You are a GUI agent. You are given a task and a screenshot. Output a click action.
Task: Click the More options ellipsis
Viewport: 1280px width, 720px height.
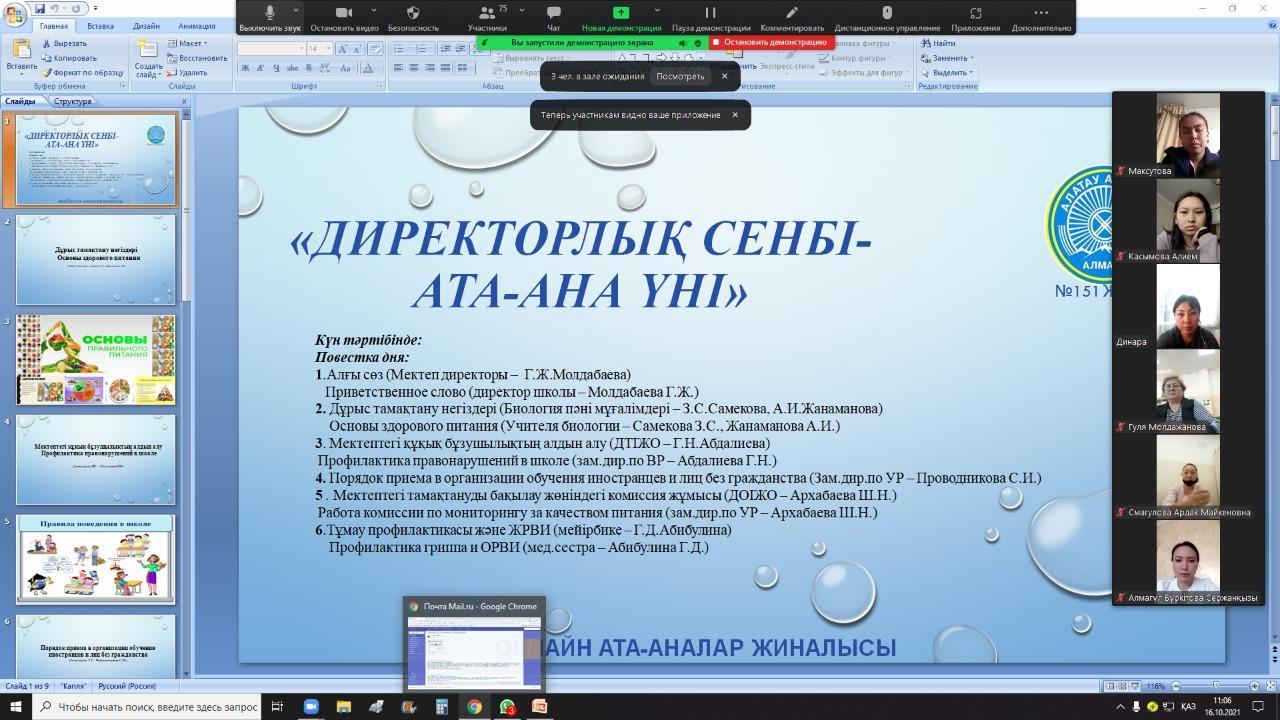1041,14
